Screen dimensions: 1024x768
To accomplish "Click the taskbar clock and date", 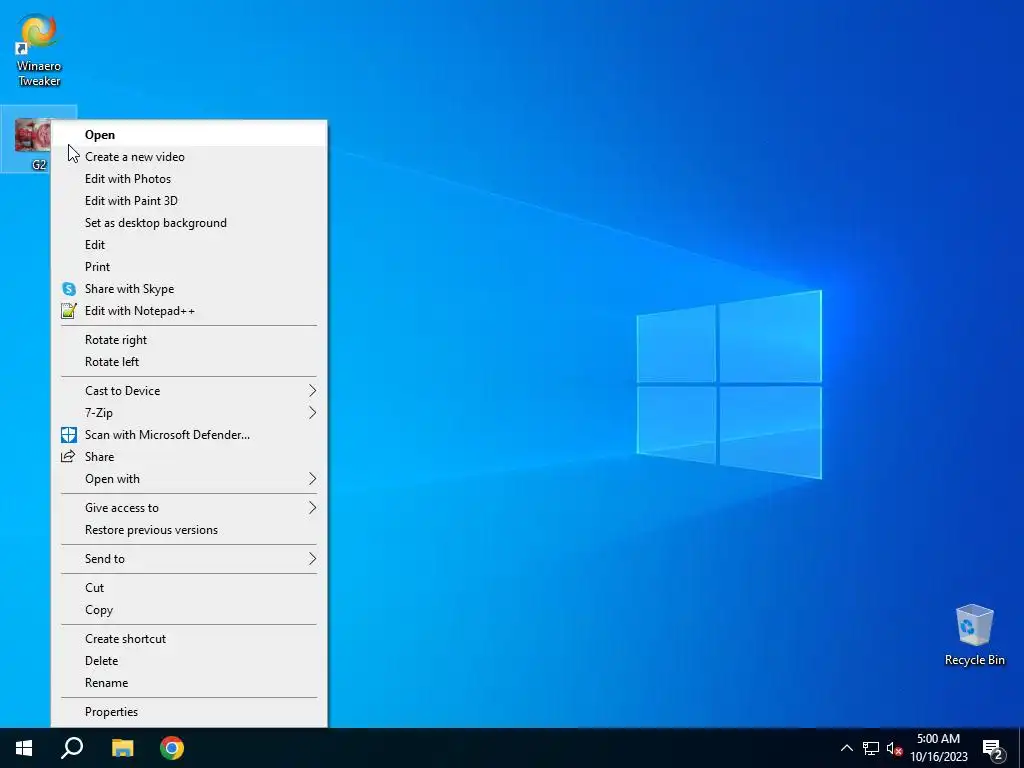I will 938,748.
